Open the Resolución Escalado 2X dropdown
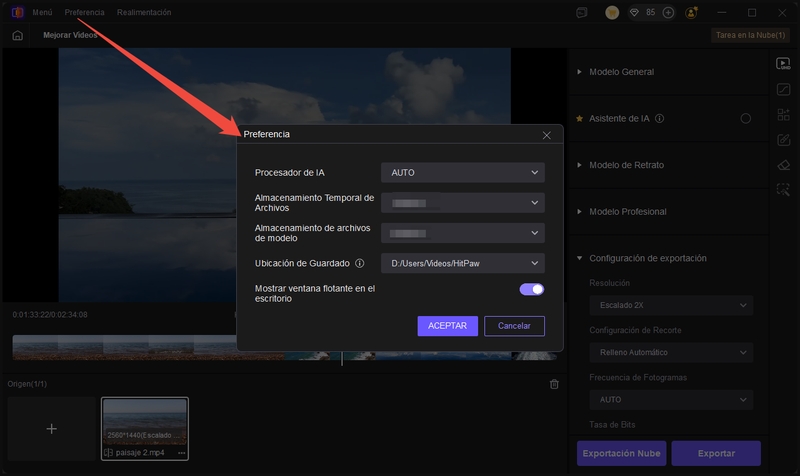The height and width of the screenshot is (476, 800). tap(671, 305)
